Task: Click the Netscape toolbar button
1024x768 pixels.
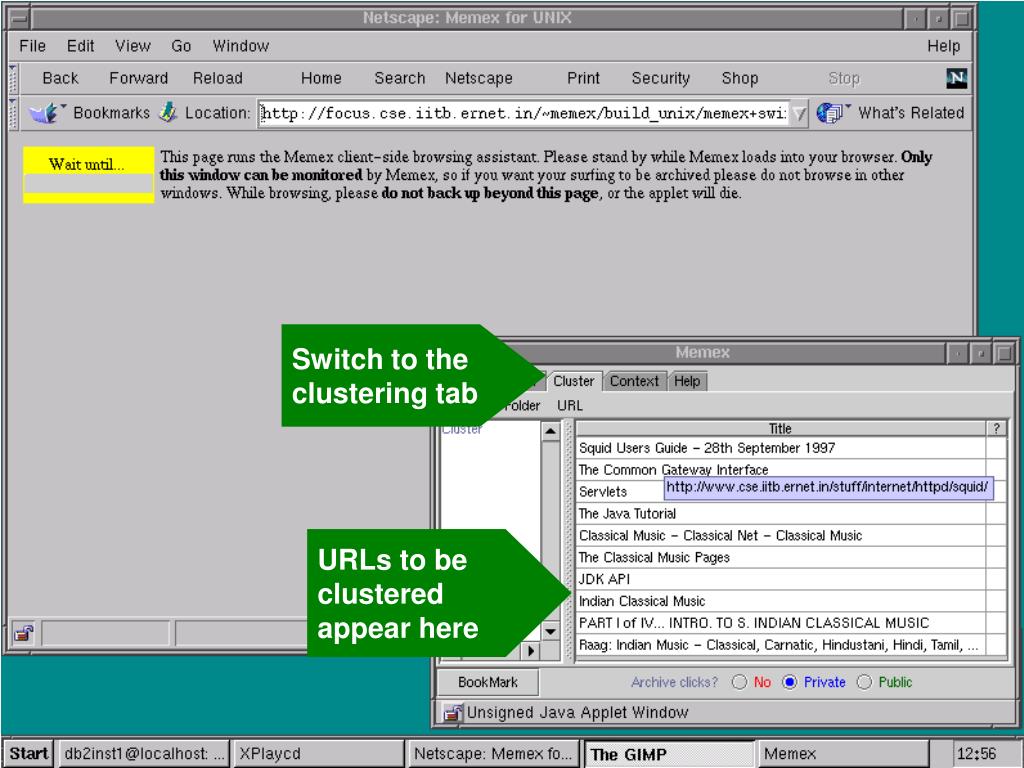Action: click(479, 78)
